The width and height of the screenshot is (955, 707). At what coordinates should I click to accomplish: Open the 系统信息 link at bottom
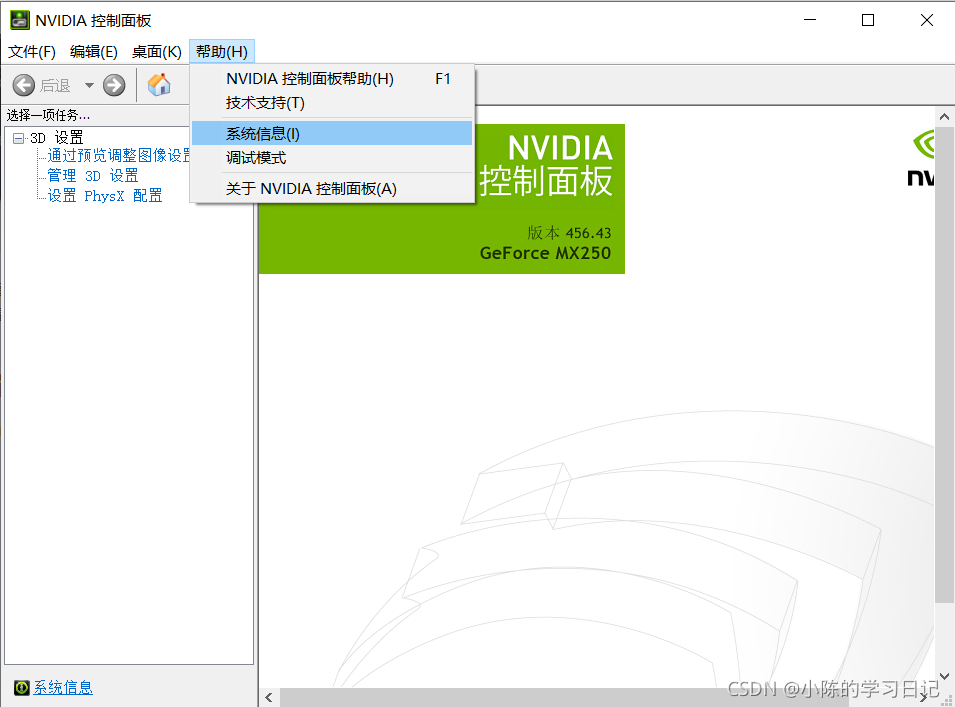(x=63, y=688)
